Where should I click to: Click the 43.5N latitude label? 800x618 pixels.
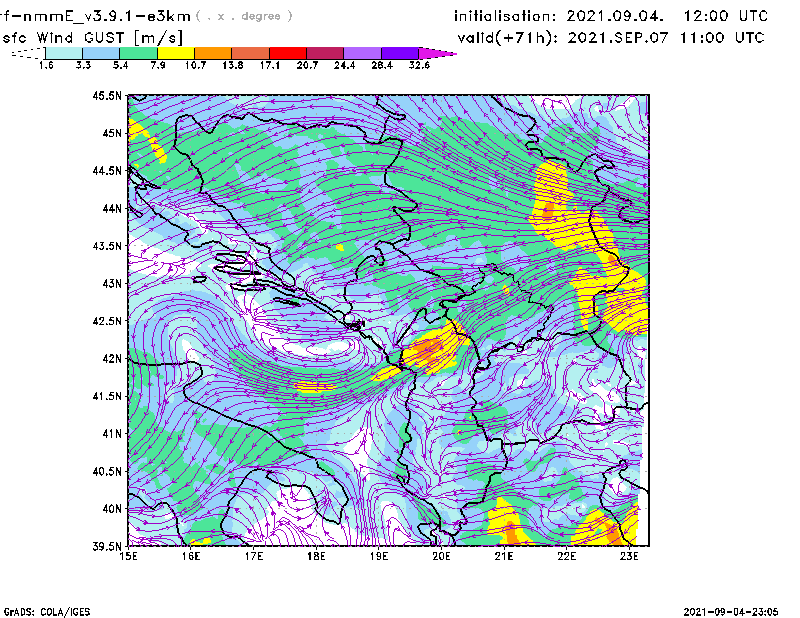click(107, 246)
